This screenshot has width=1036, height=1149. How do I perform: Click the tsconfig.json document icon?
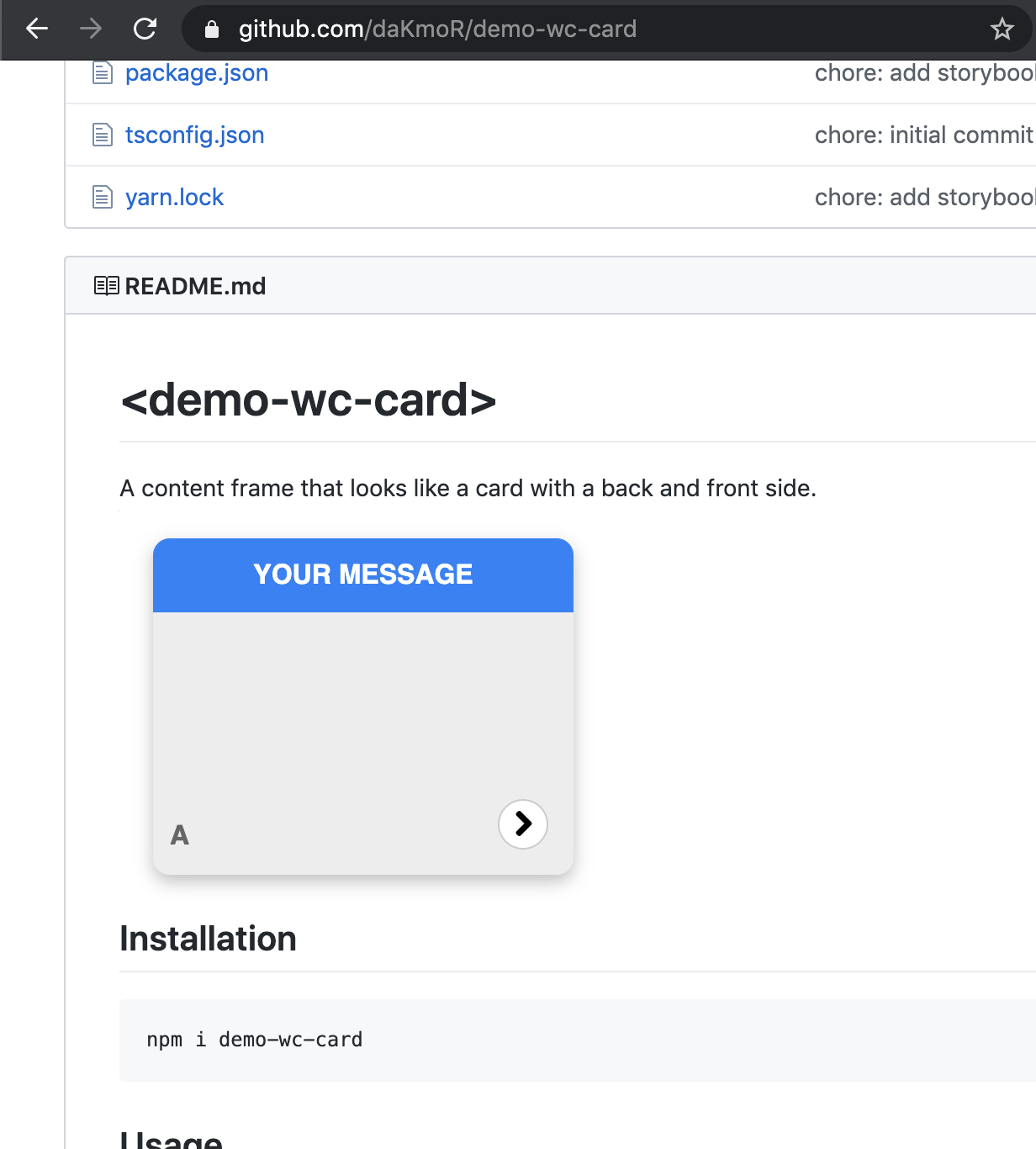[102, 135]
